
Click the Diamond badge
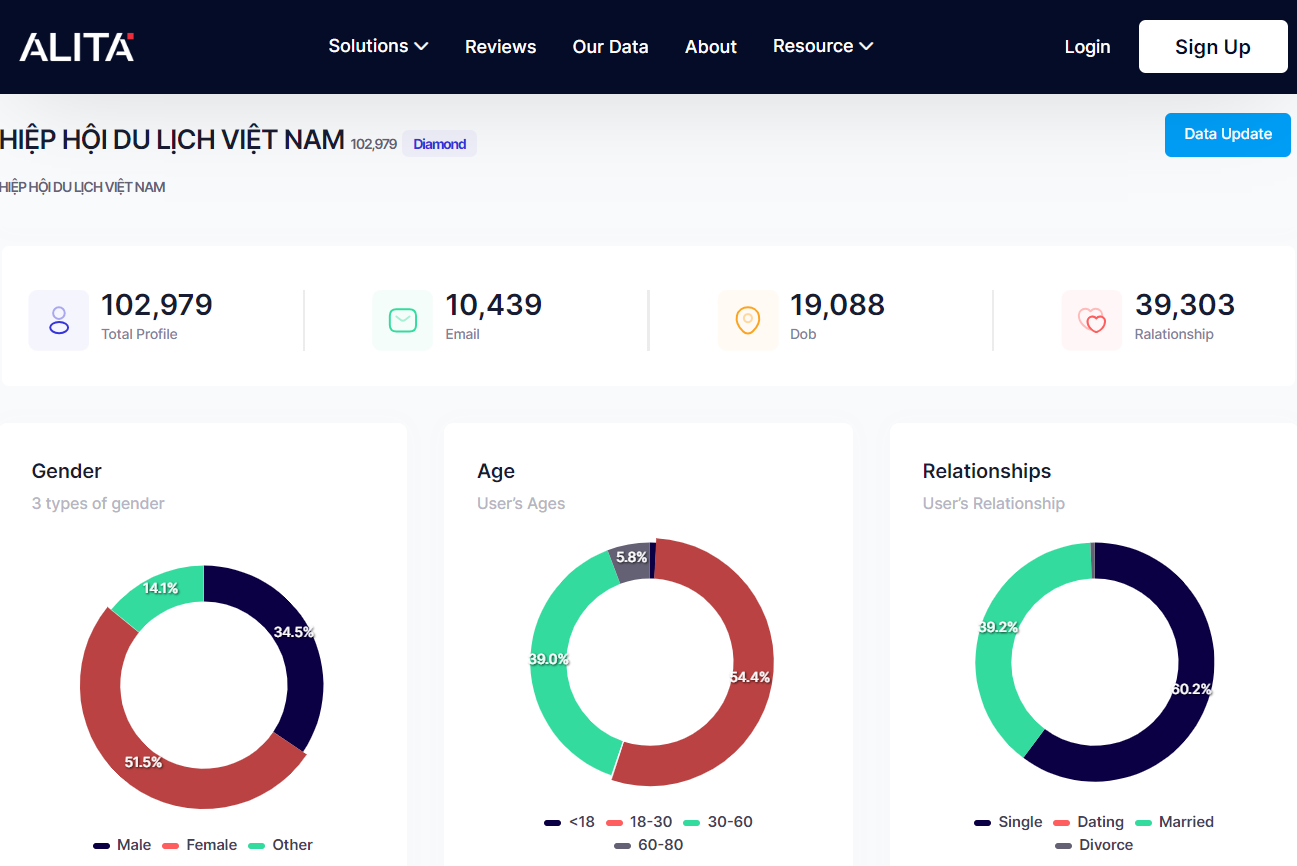click(440, 144)
